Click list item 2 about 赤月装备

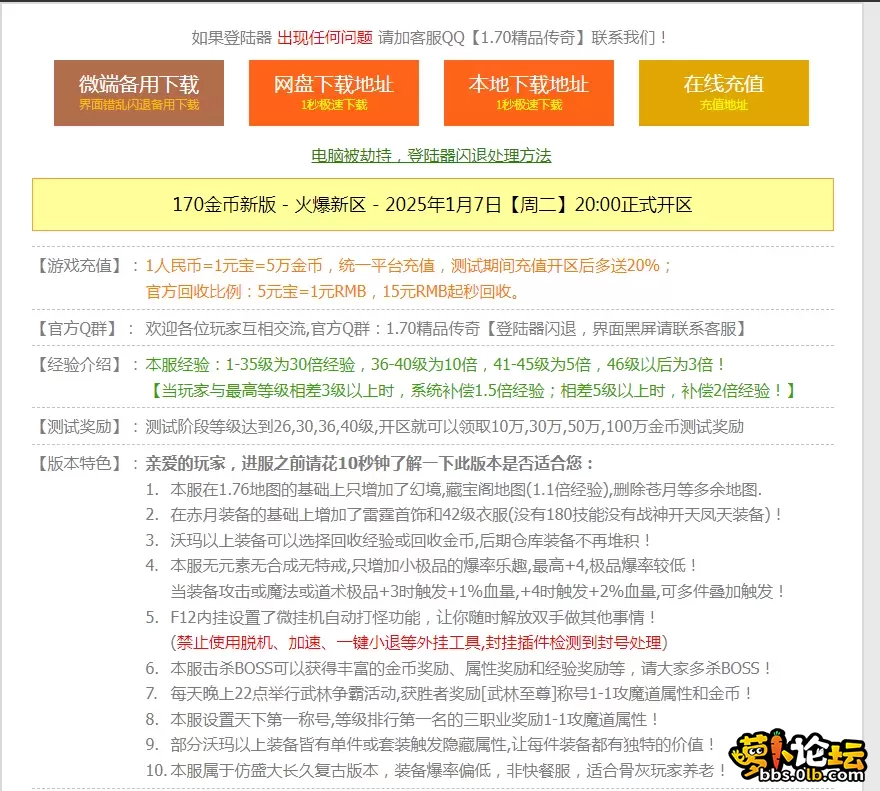point(464,515)
